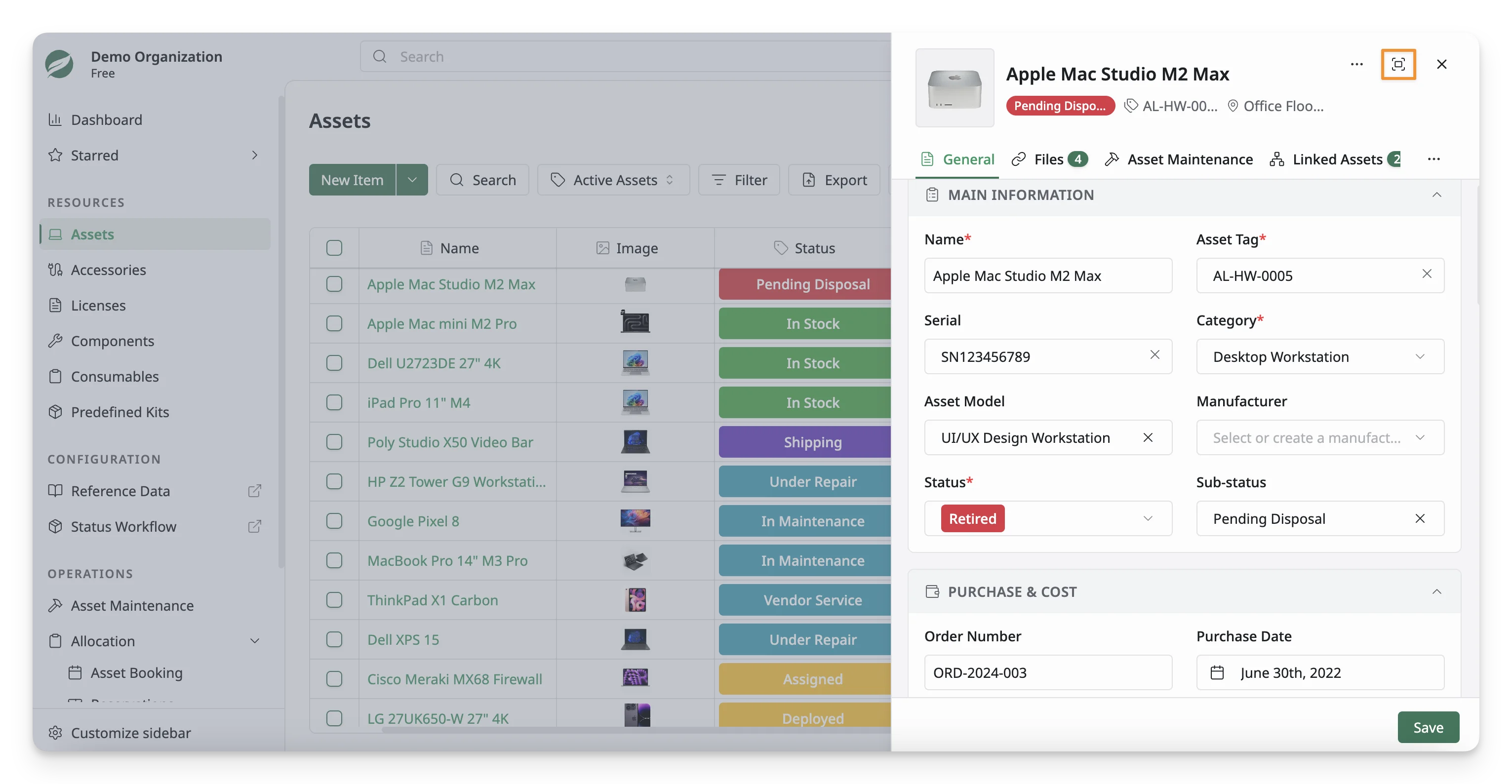Check the Apple Mac Studio M2 Max row
The image size is (1512, 784).
tap(334, 284)
